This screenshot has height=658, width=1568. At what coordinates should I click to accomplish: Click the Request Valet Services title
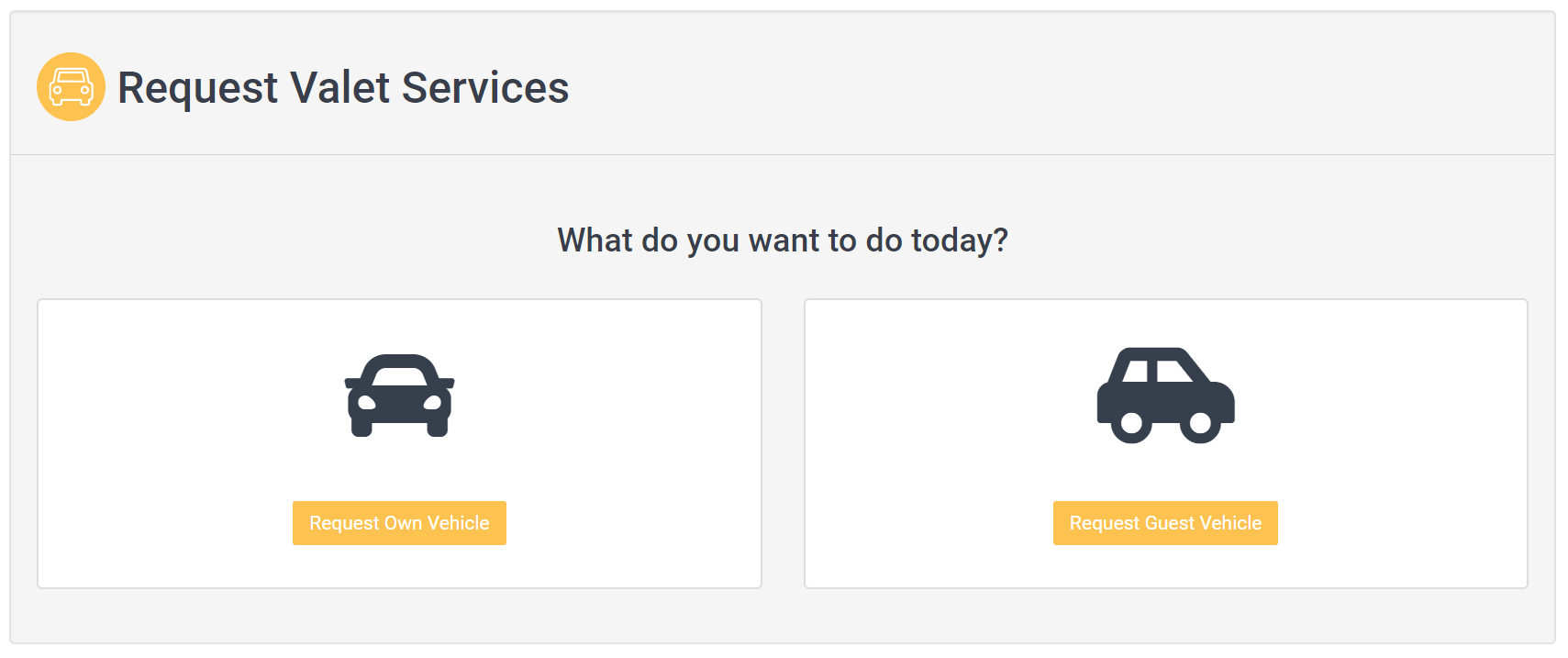pos(343,88)
